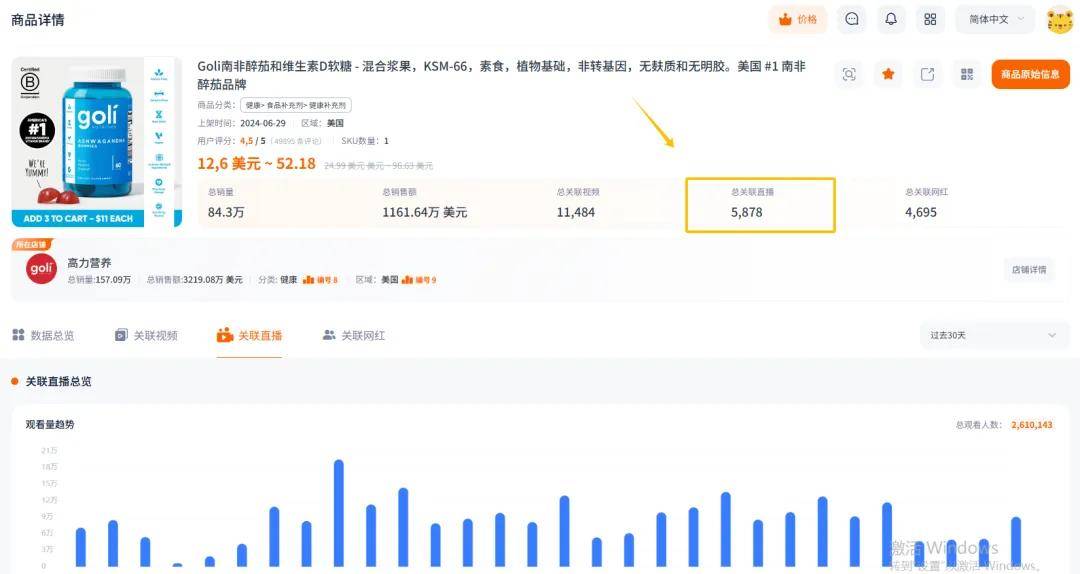The width and height of the screenshot is (1080, 574).
Task: Click the price 12,6 美元 ~ 52.18
Action: [x=256, y=164]
